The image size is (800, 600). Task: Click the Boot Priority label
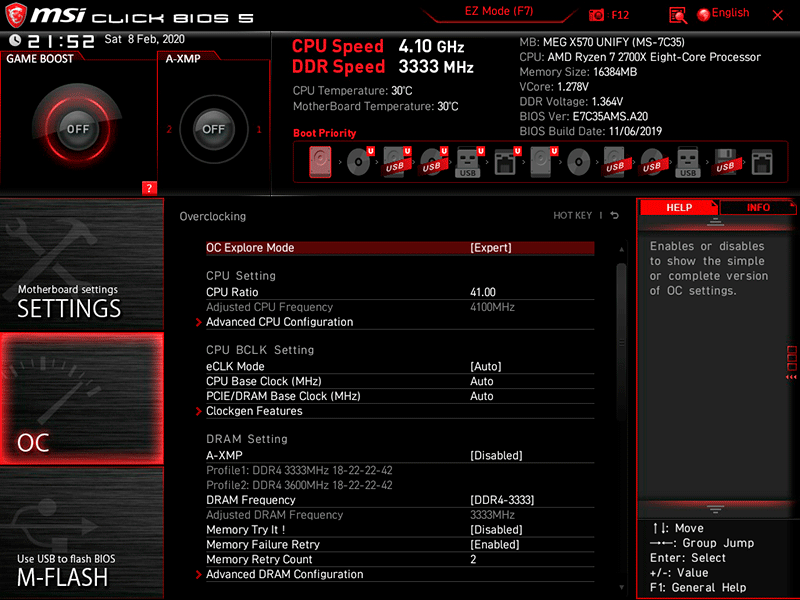point(324,133)
